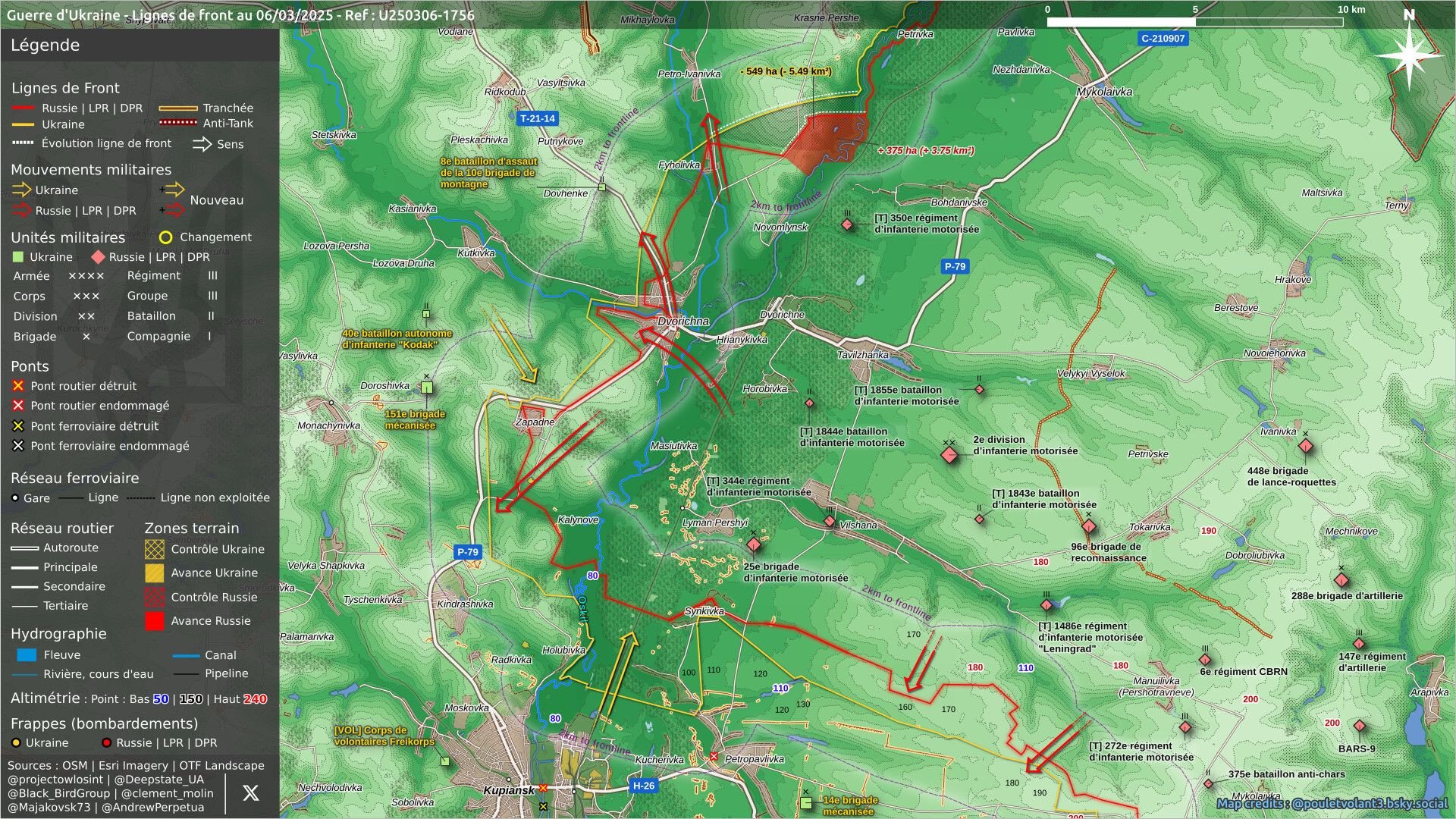Click the H-26 road shield near Kupiansk

click(643, 786)
